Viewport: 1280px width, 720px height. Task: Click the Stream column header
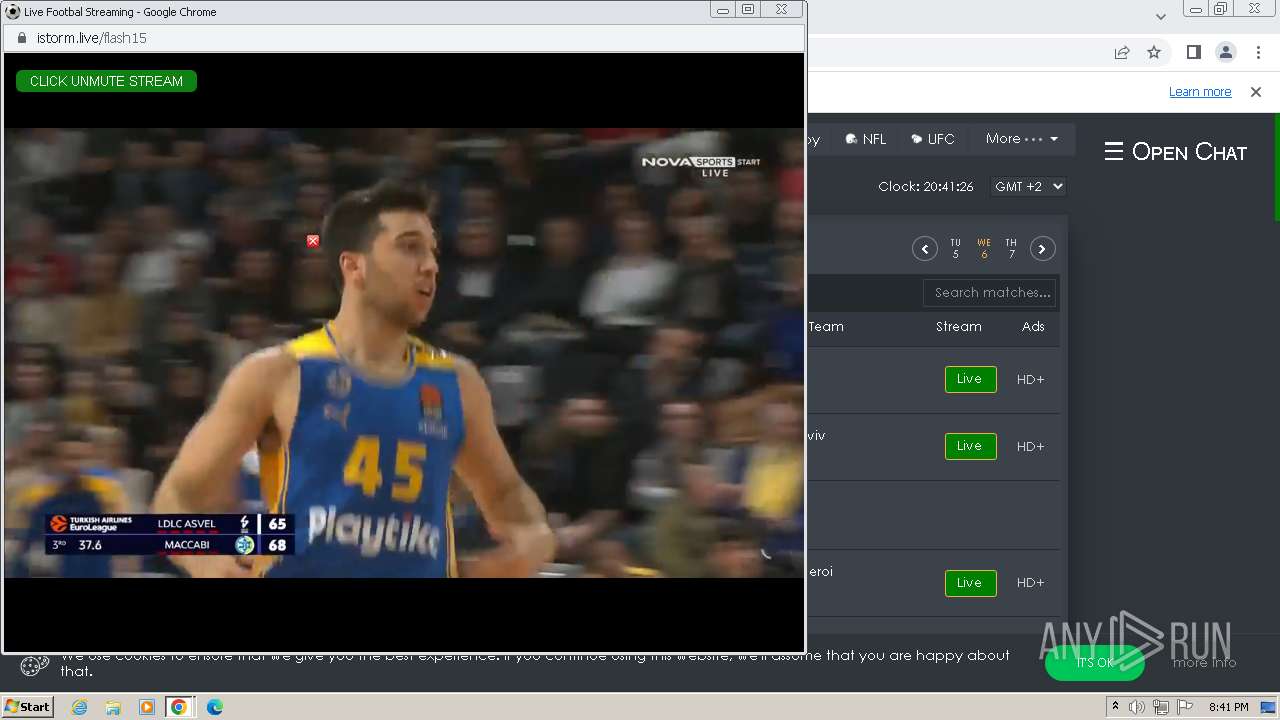click(x=959, y=327)
